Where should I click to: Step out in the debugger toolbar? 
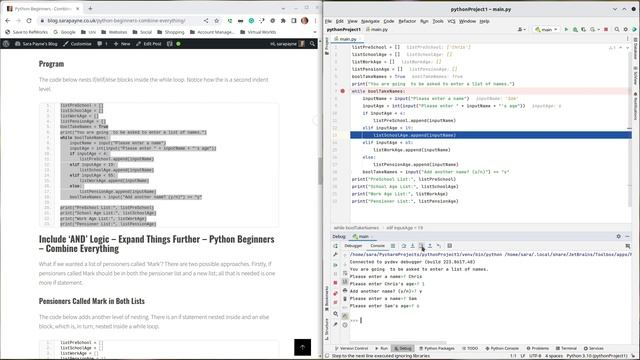pyautogui.click(x=430, y=246)
